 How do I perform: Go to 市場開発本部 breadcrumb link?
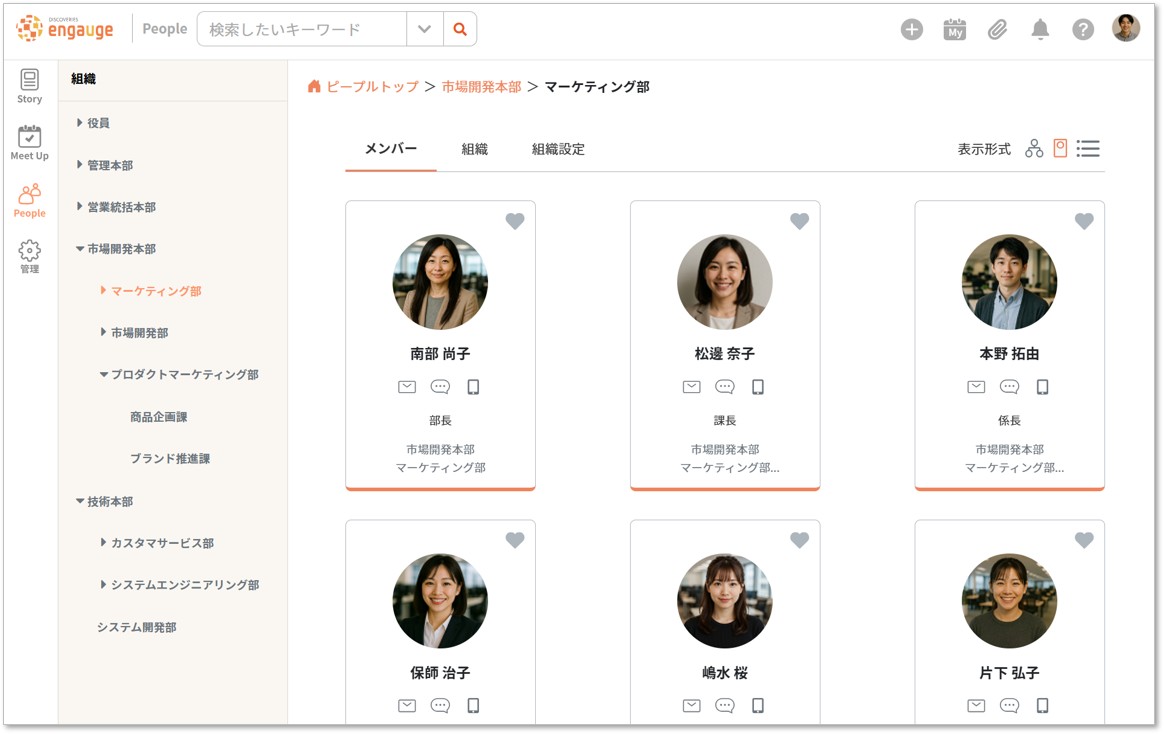click(482, 87)
